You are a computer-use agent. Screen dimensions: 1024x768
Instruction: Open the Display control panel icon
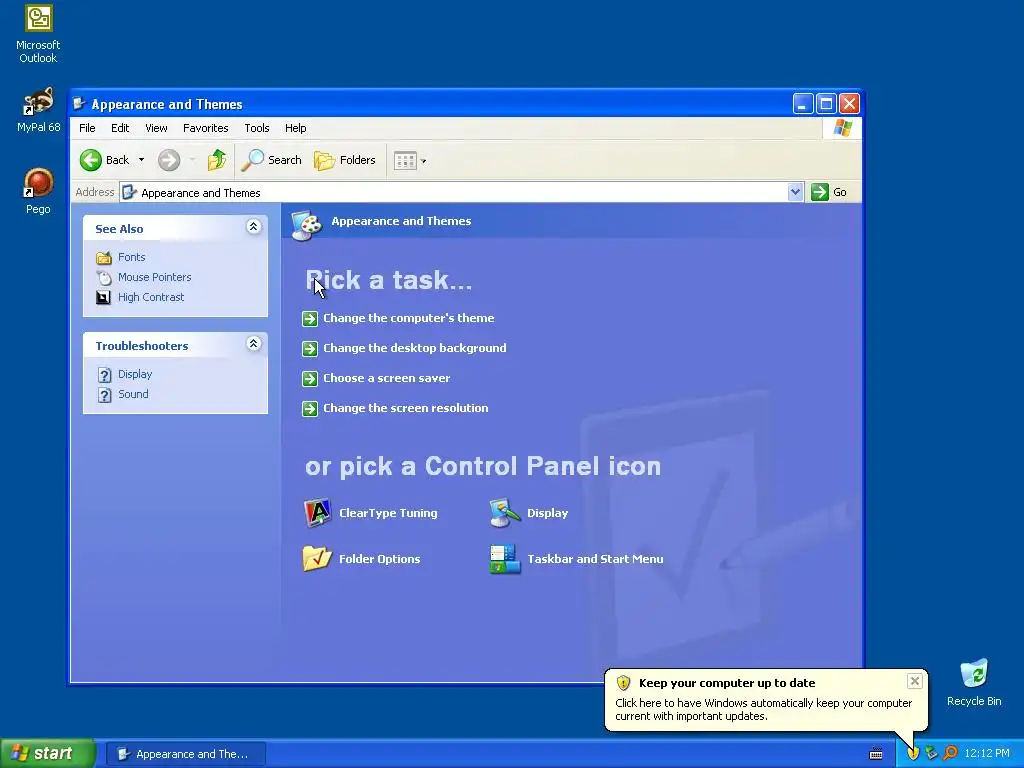point(505,513)
